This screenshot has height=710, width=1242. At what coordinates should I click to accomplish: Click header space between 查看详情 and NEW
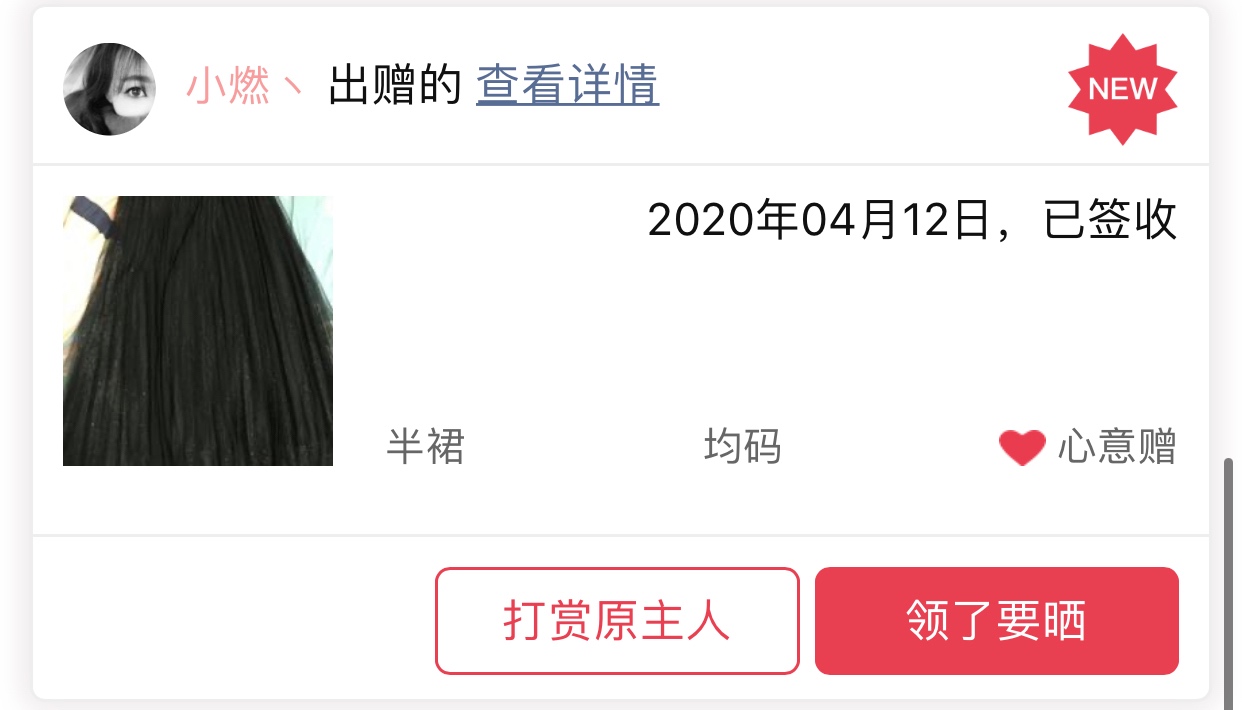(860, 88)
